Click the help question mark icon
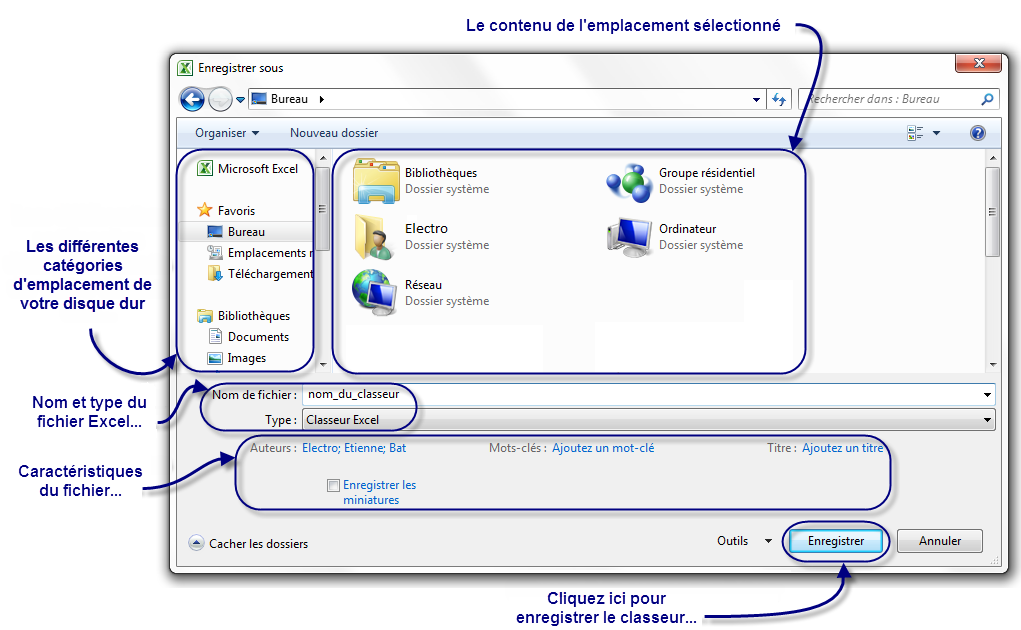This screenshot has height=630, width=1021. (x=977, y=133)
